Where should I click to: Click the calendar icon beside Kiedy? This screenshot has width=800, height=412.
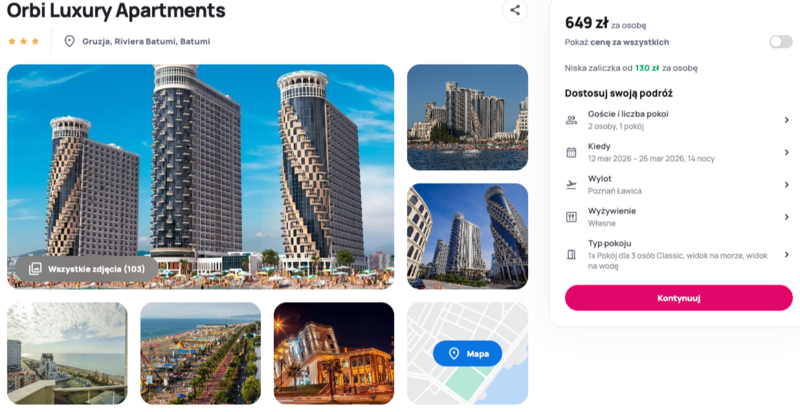[571, 152]
